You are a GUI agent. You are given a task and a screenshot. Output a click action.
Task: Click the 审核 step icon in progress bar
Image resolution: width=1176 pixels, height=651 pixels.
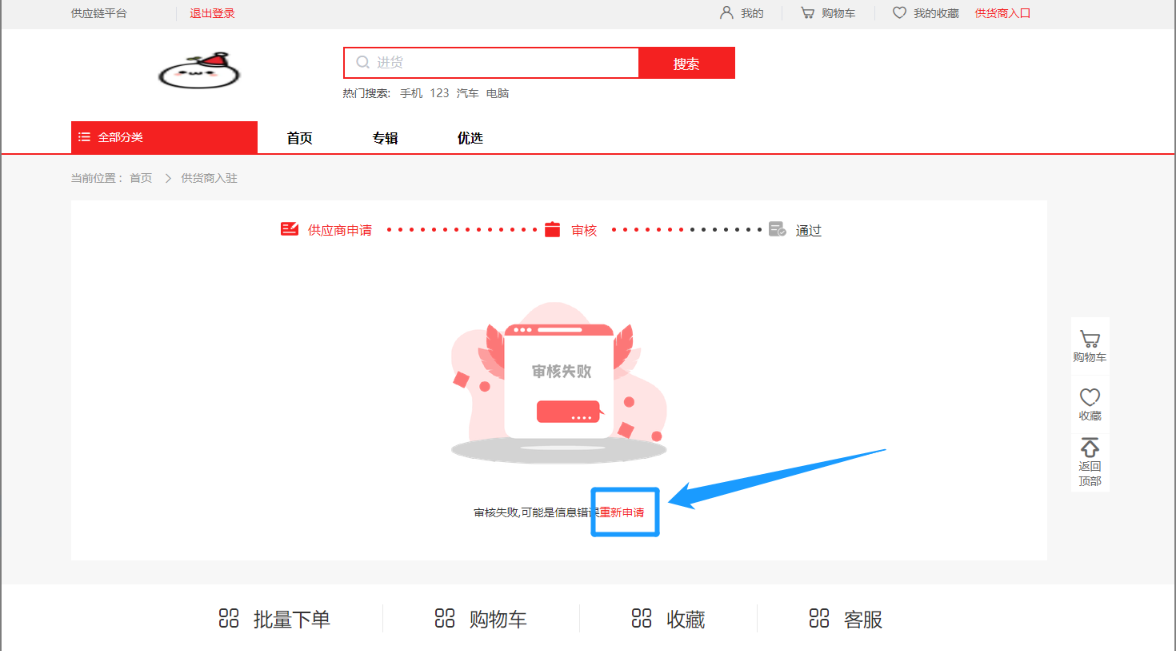tap(553, 230)
